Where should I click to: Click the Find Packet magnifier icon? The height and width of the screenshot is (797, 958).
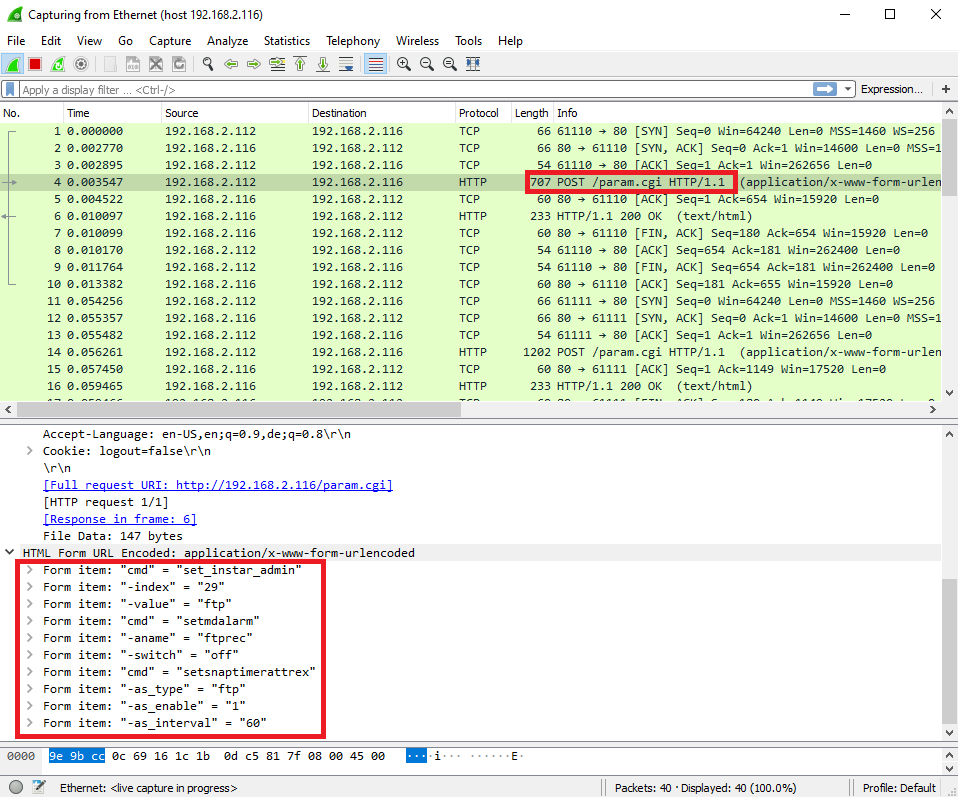208,64
